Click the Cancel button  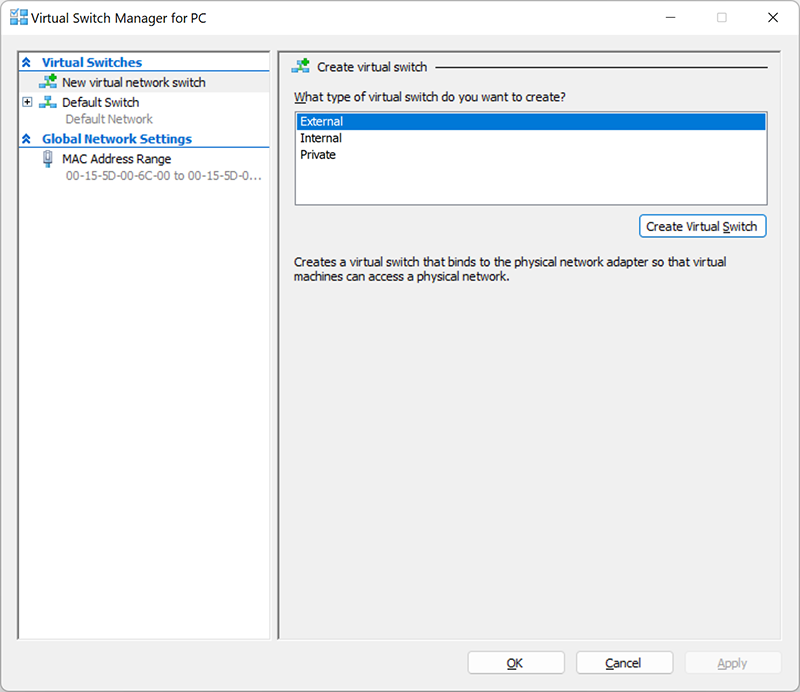coord(623,663)
